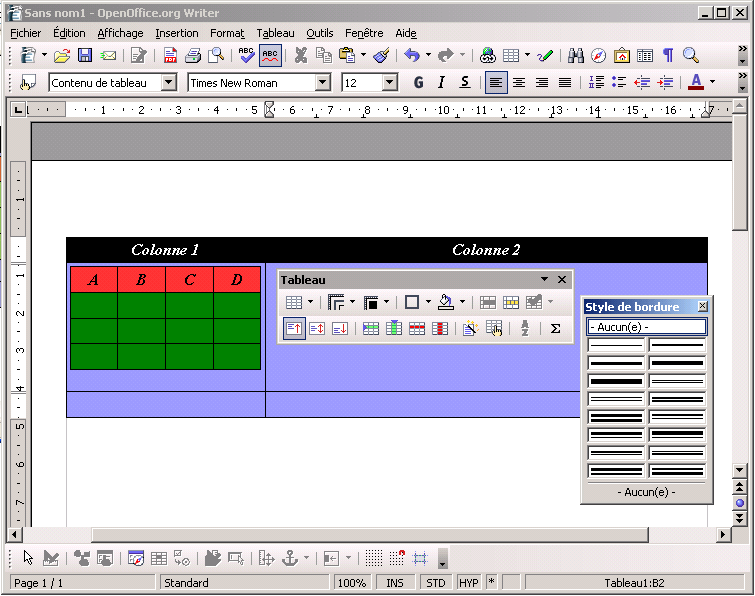Toggle nonprinting characters pilcrow
This screenshot has height=596, width=755.
(x=668, y=55)
